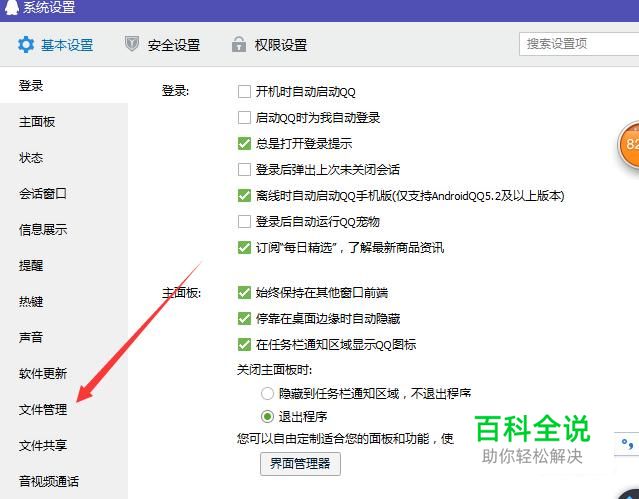Uncheck 停靠在桌面边缘时自动隐藏
This screenshot has width=639, height=499.
[244, 318]
